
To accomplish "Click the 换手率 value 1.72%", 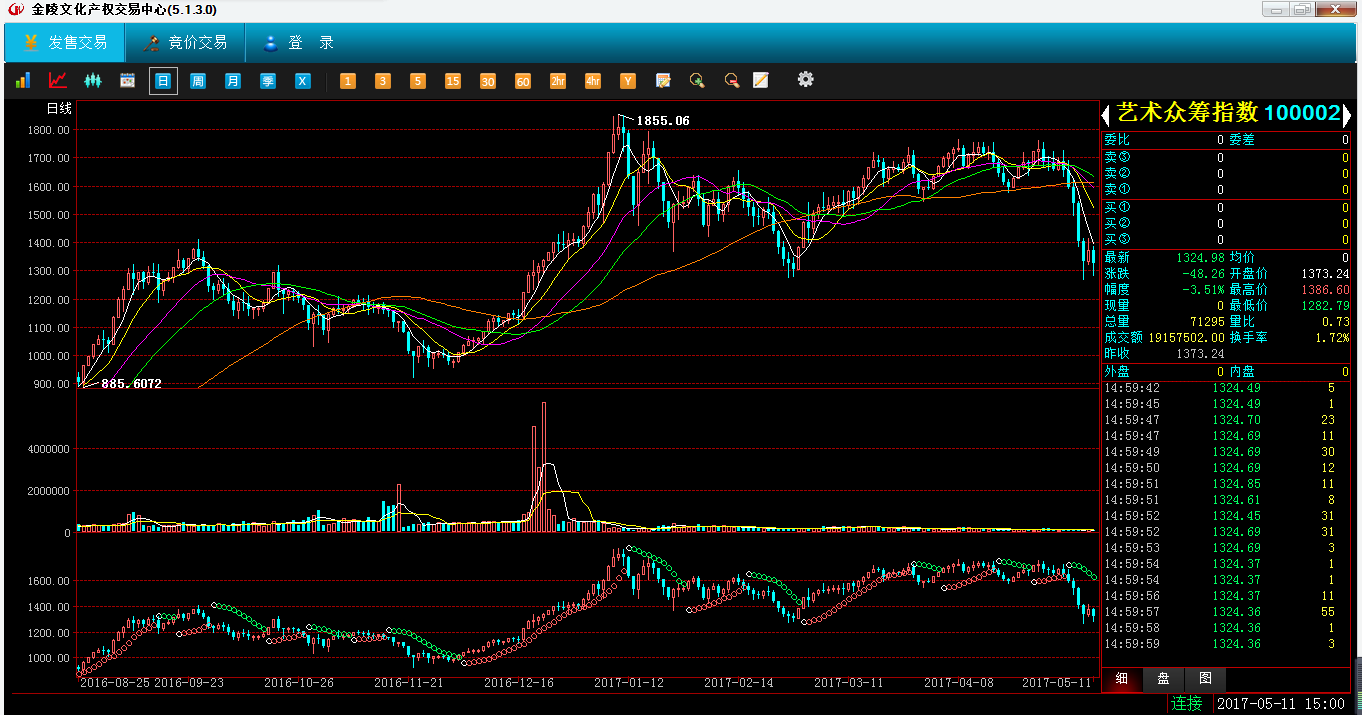I will (x=1333, y=337).
